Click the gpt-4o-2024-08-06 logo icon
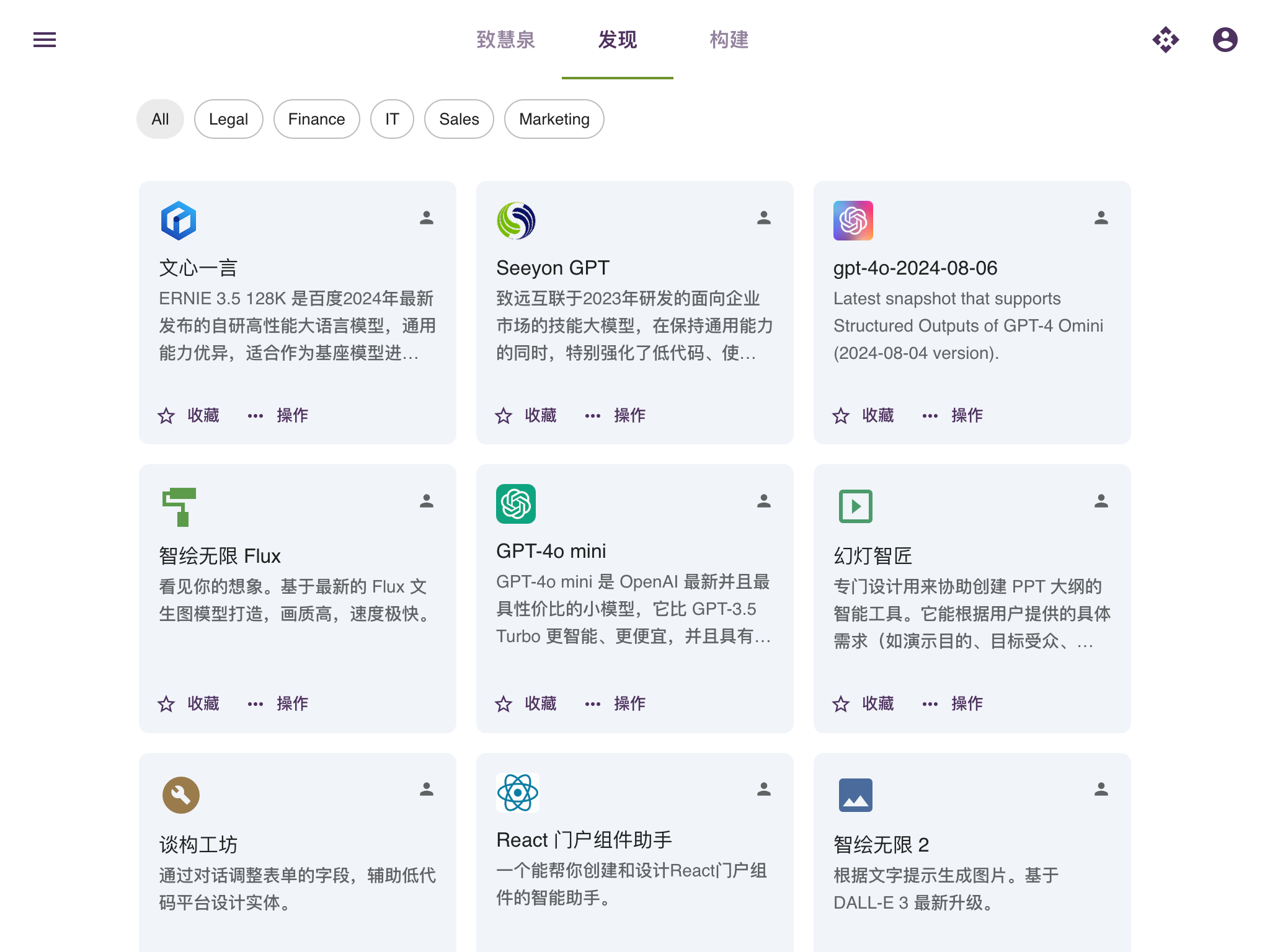1270x952 pixels. click(853, 221)
